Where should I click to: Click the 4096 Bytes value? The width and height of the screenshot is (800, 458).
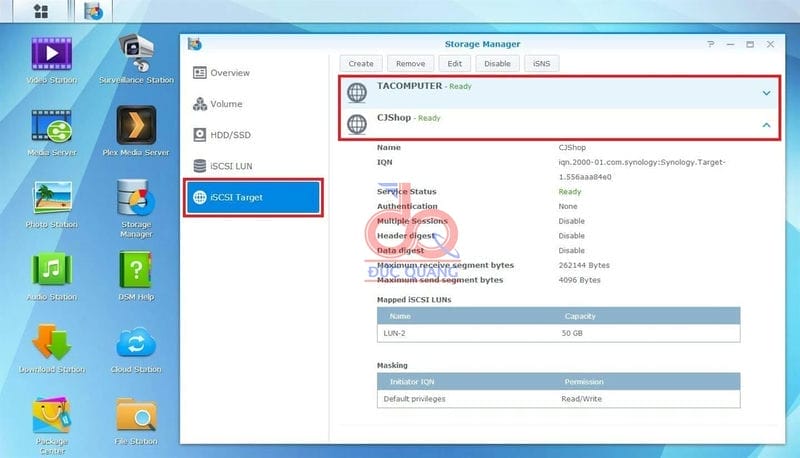point(580,280)
